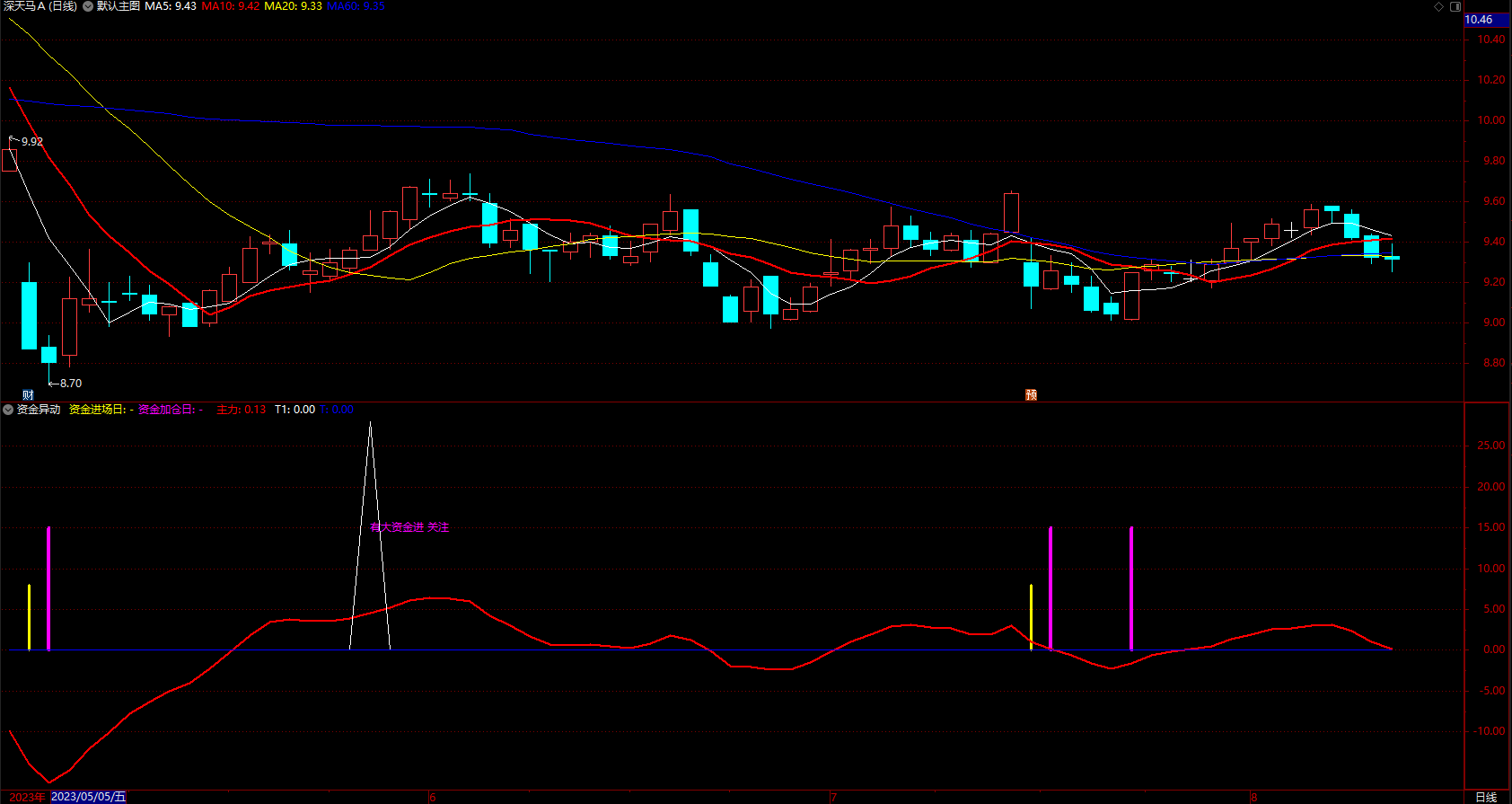Select the MA20: 9.33 indicator label
The width and height of the screenshot is (1512, 804).
tap(293, 6)
